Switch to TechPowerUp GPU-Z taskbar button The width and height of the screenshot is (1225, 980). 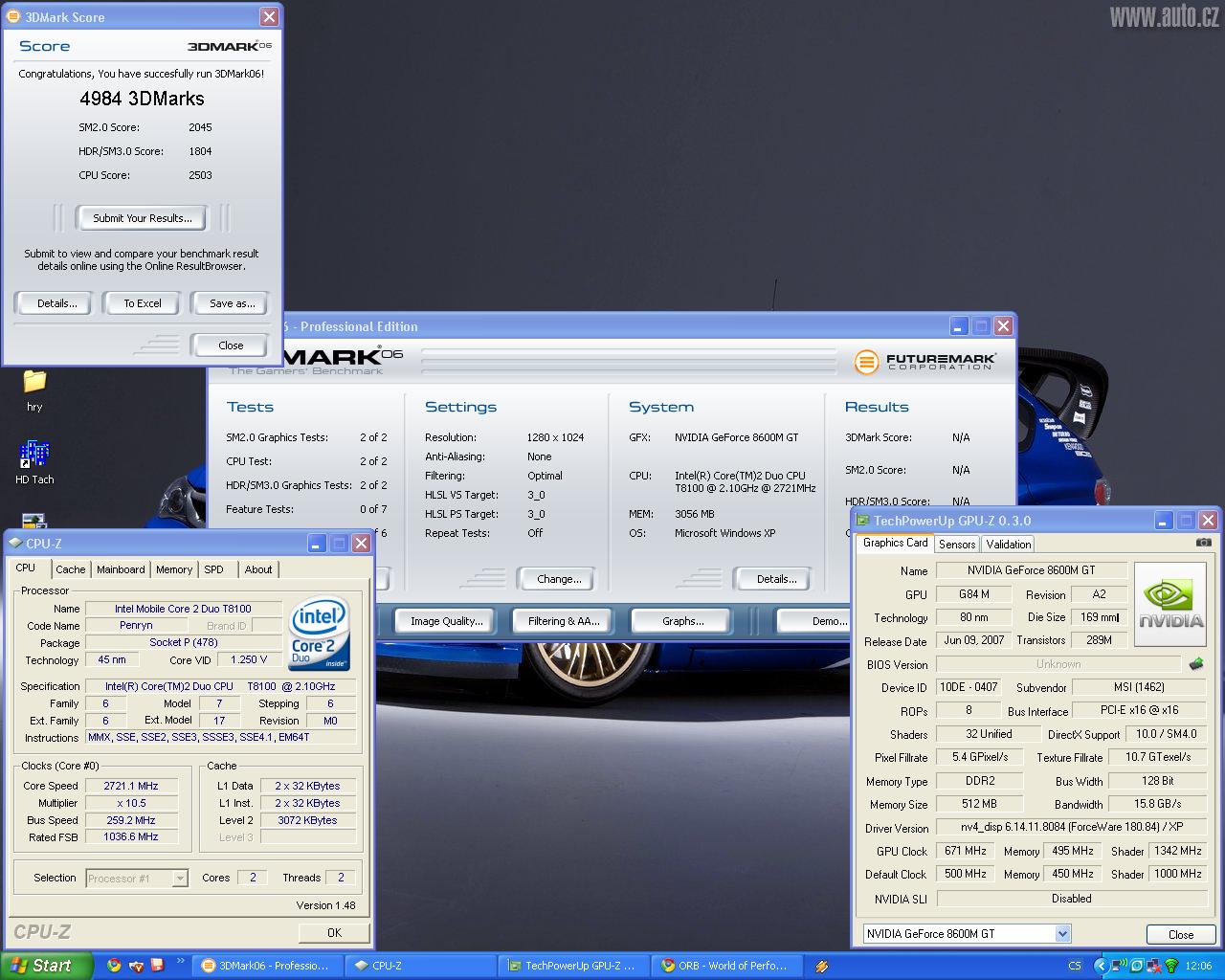pos(572,967)
